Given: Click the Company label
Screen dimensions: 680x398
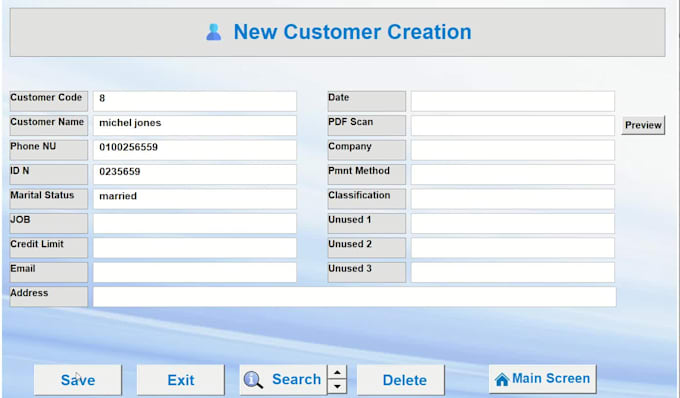Looking at the screenshot, I should pos(366,150).
